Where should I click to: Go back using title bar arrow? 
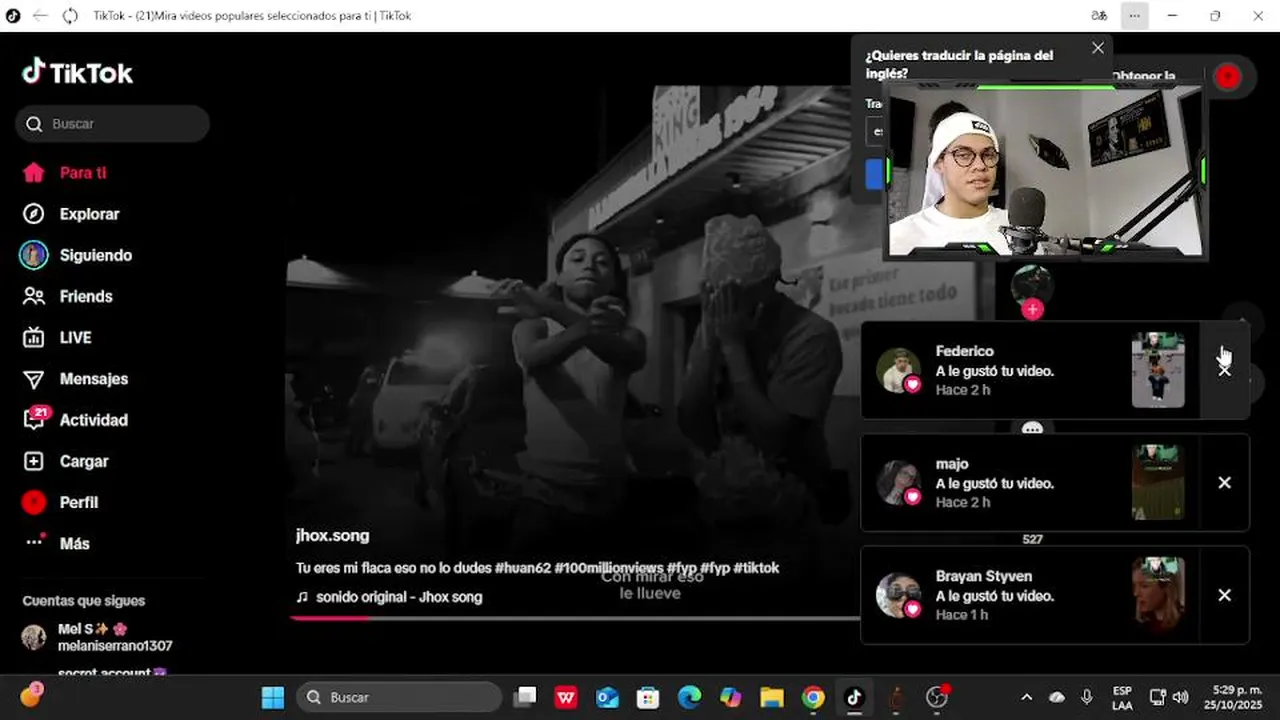coord(40,15)
